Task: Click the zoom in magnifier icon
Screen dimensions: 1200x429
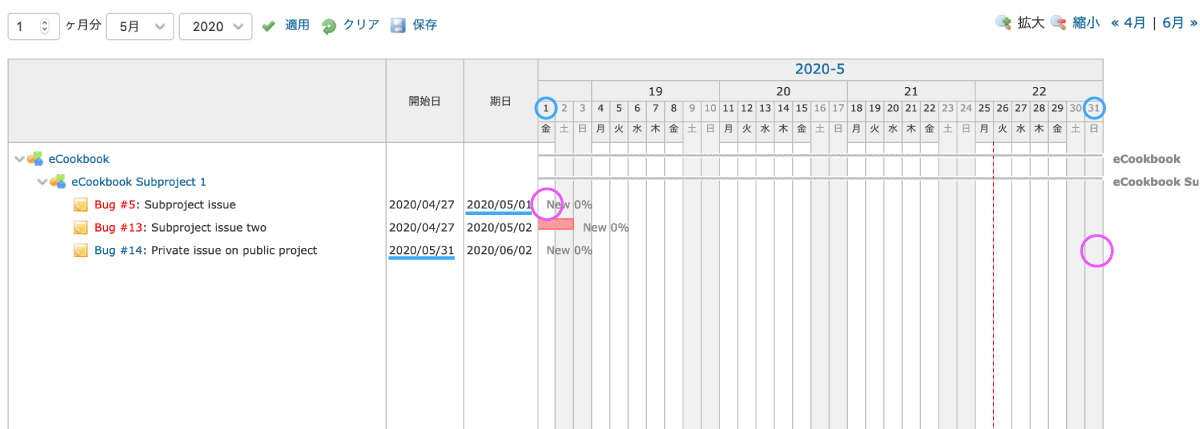Action: [1003, 23]
